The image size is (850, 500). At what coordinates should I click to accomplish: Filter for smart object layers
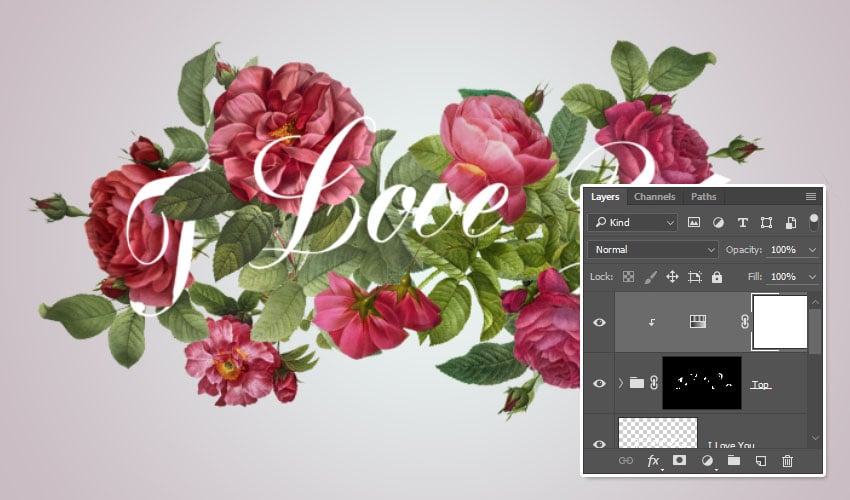click(790, 222)
